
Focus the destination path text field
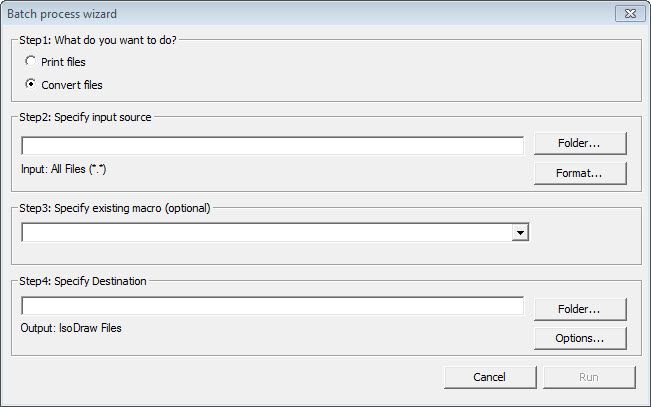(x=272, y=306)
